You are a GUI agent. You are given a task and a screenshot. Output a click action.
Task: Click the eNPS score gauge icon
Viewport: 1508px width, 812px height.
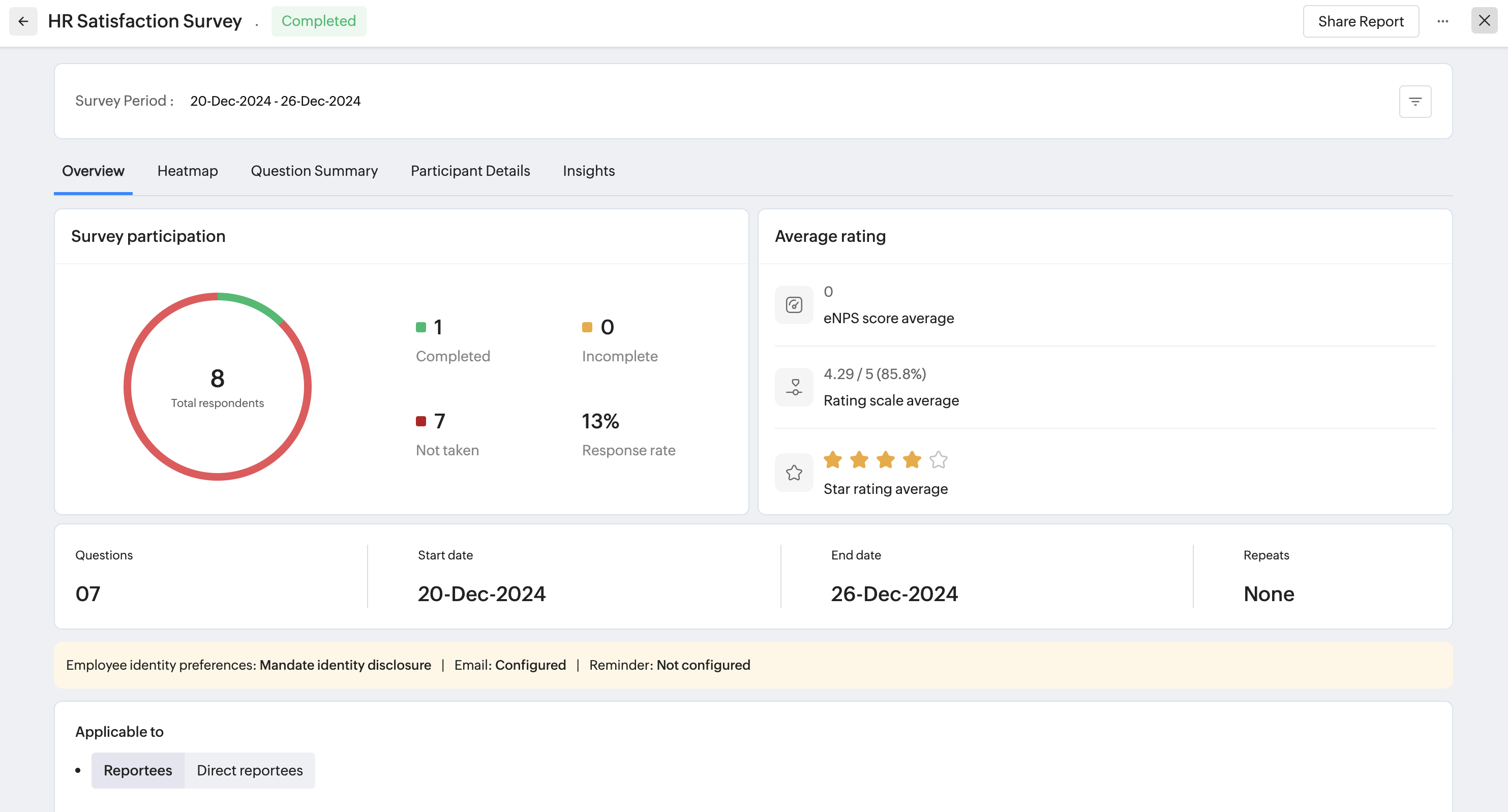(x=794, y=305)
